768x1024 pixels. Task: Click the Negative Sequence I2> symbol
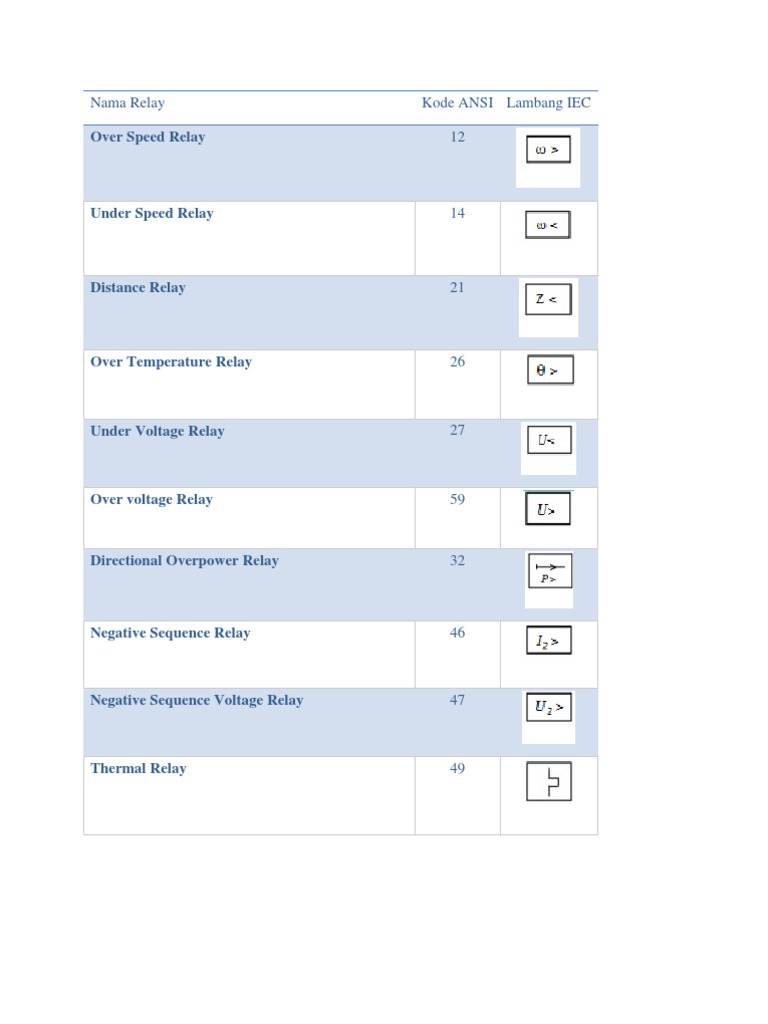coord(548,641)
